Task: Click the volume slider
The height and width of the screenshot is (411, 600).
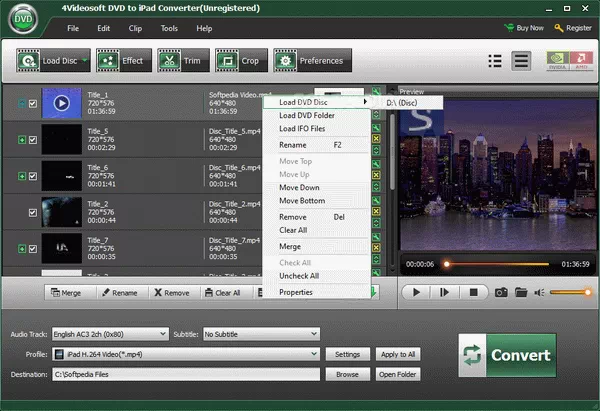Action: point(570,293)
